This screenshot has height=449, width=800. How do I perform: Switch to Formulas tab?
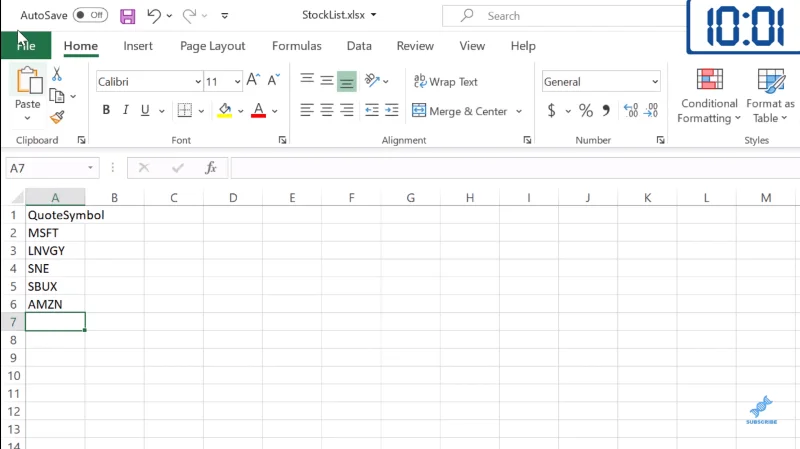296,45
